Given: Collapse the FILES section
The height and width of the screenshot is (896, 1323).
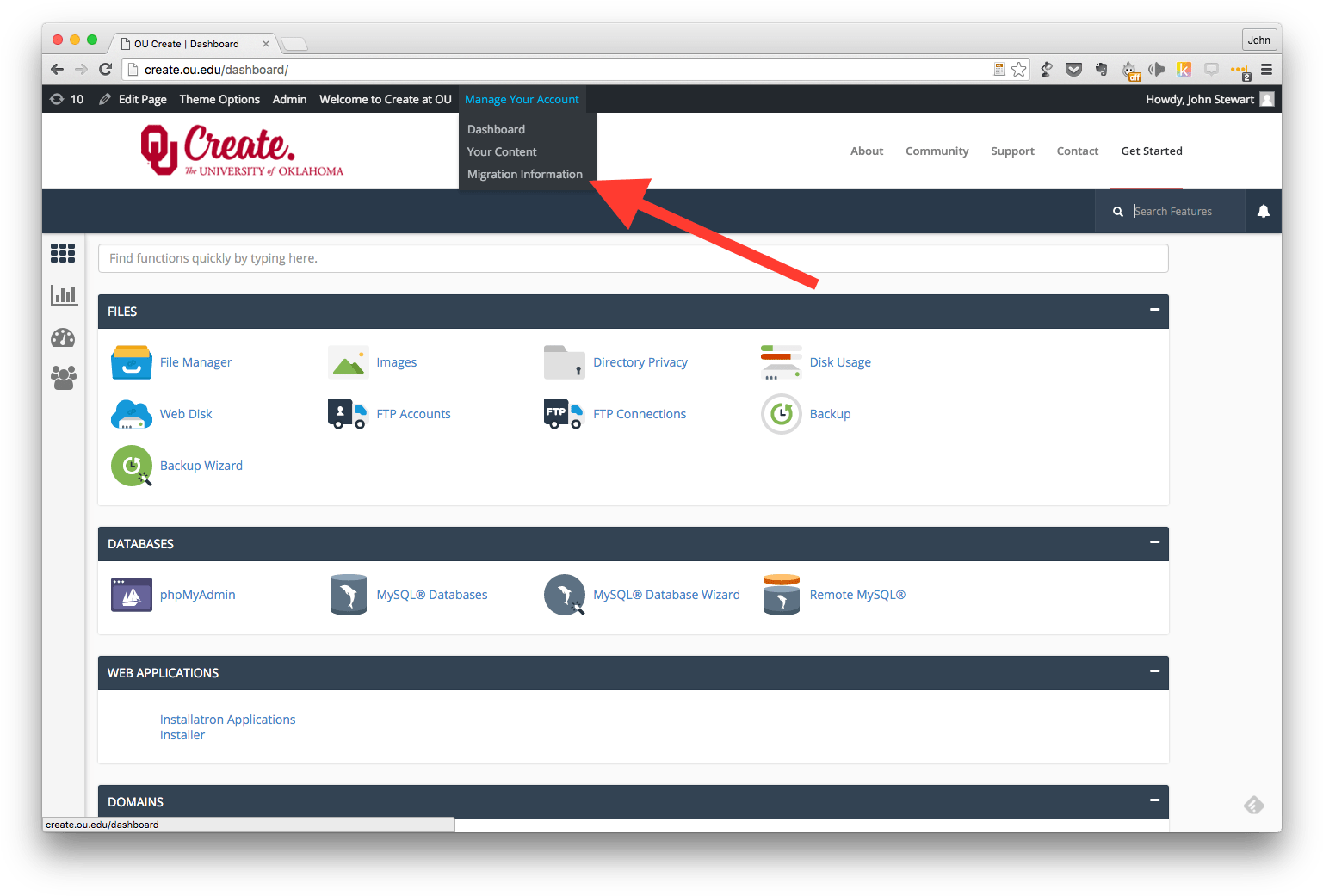Looking at the screenshot, I should coord(1153,311).
